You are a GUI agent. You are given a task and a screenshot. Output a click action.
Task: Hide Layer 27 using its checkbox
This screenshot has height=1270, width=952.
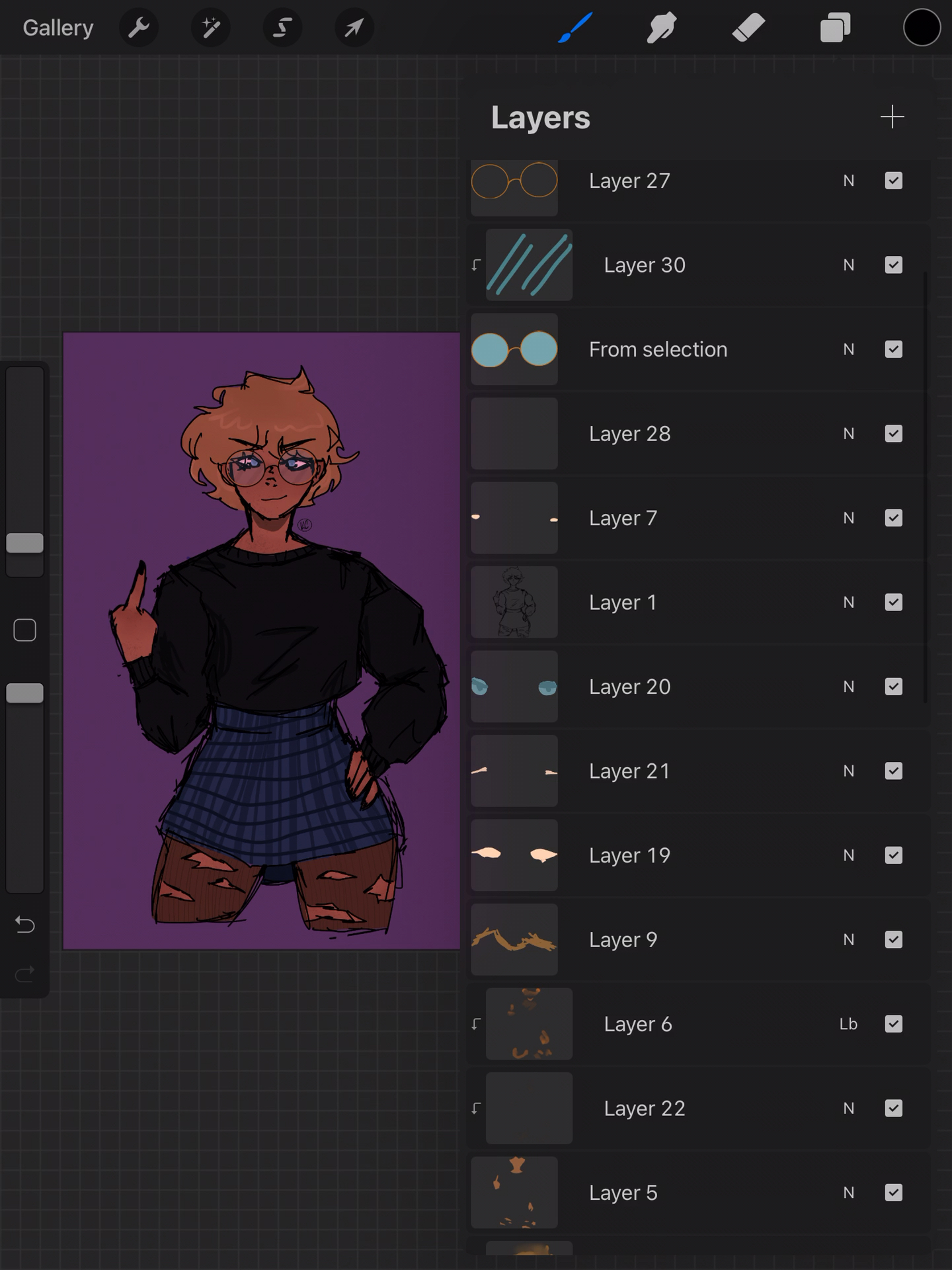pyautogui.click(x=893, y=181)
